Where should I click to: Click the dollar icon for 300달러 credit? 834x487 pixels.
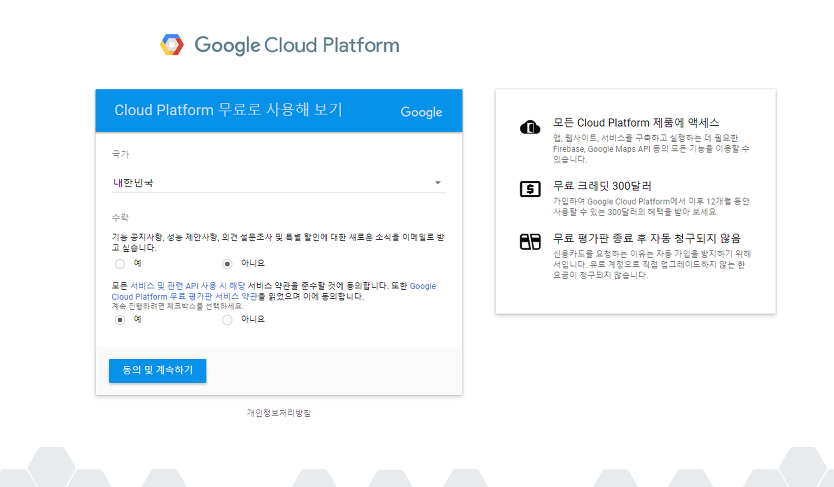click(x=529, y=188)
